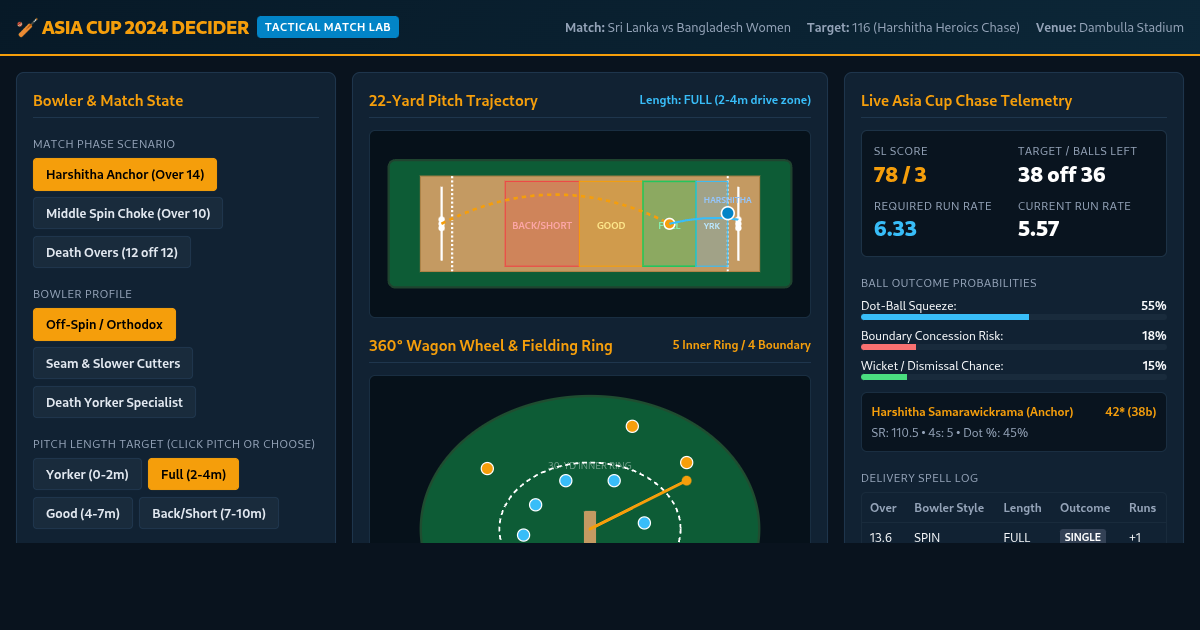The image size is (1200, 630).
Task: Click the FULL length cell in spell log
Action: tap(1017, 537)
